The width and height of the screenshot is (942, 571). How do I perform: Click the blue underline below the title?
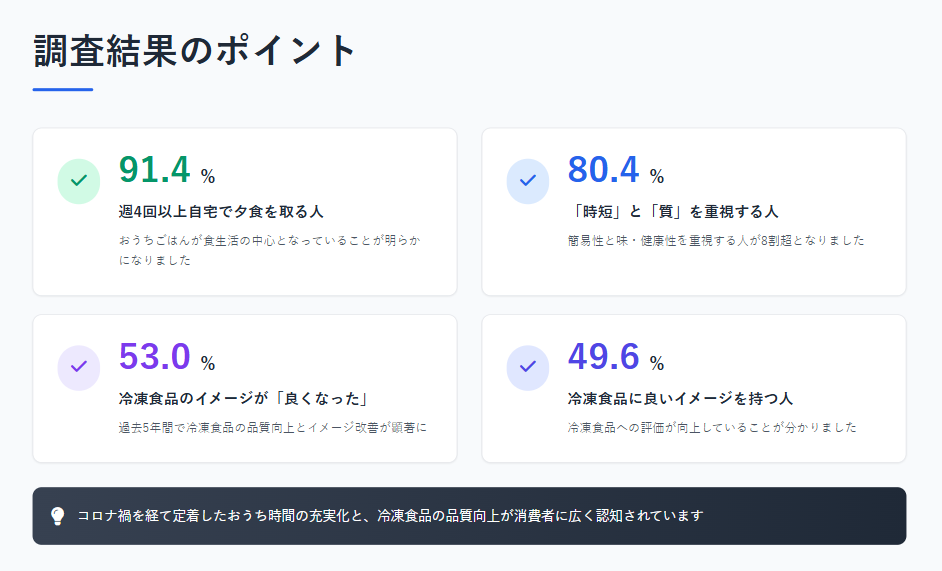pos(62,90)
